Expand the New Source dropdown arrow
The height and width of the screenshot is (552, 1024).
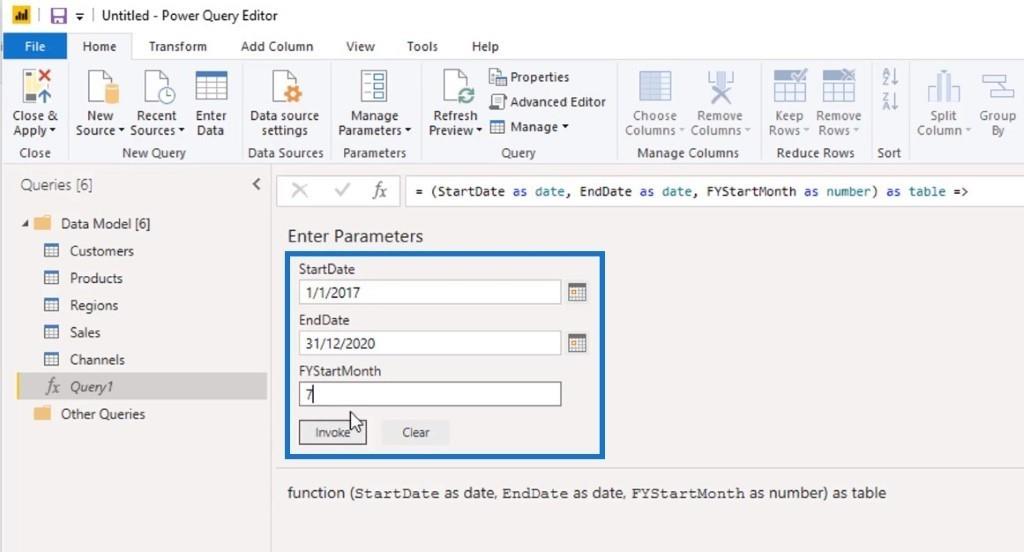coord(121,131)
